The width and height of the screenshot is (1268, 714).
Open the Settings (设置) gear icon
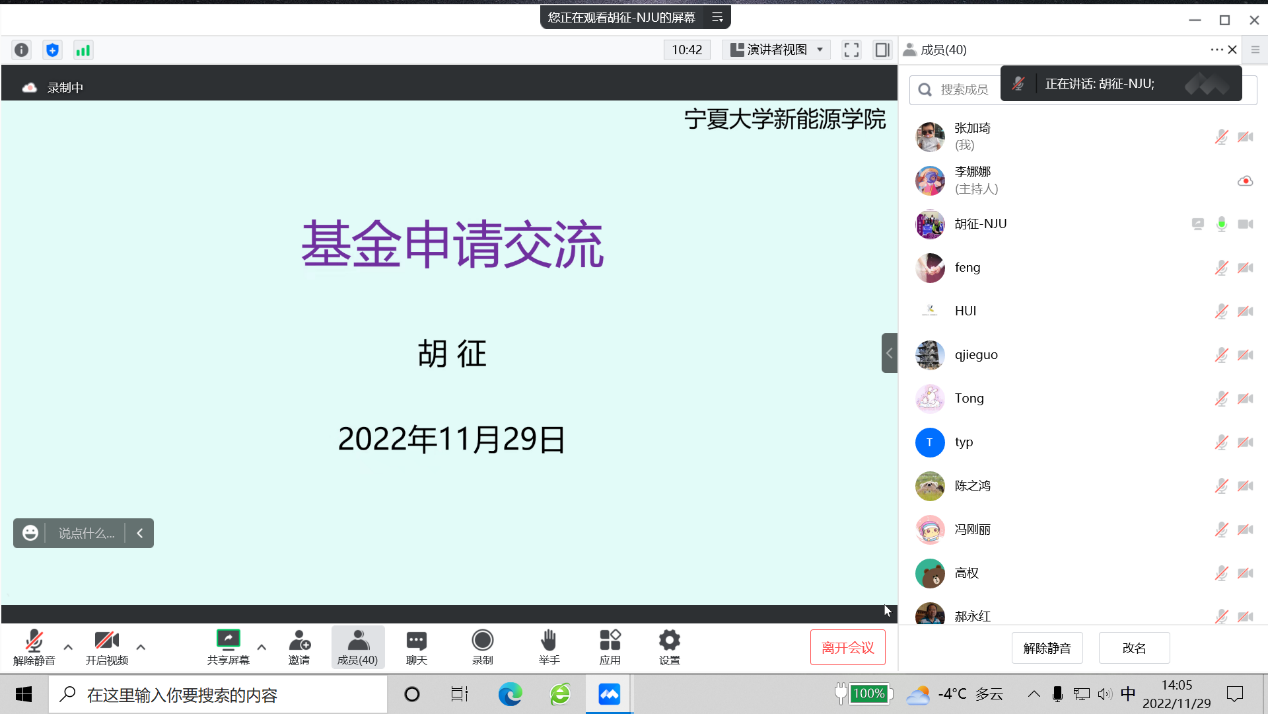(x=669, y=647)
